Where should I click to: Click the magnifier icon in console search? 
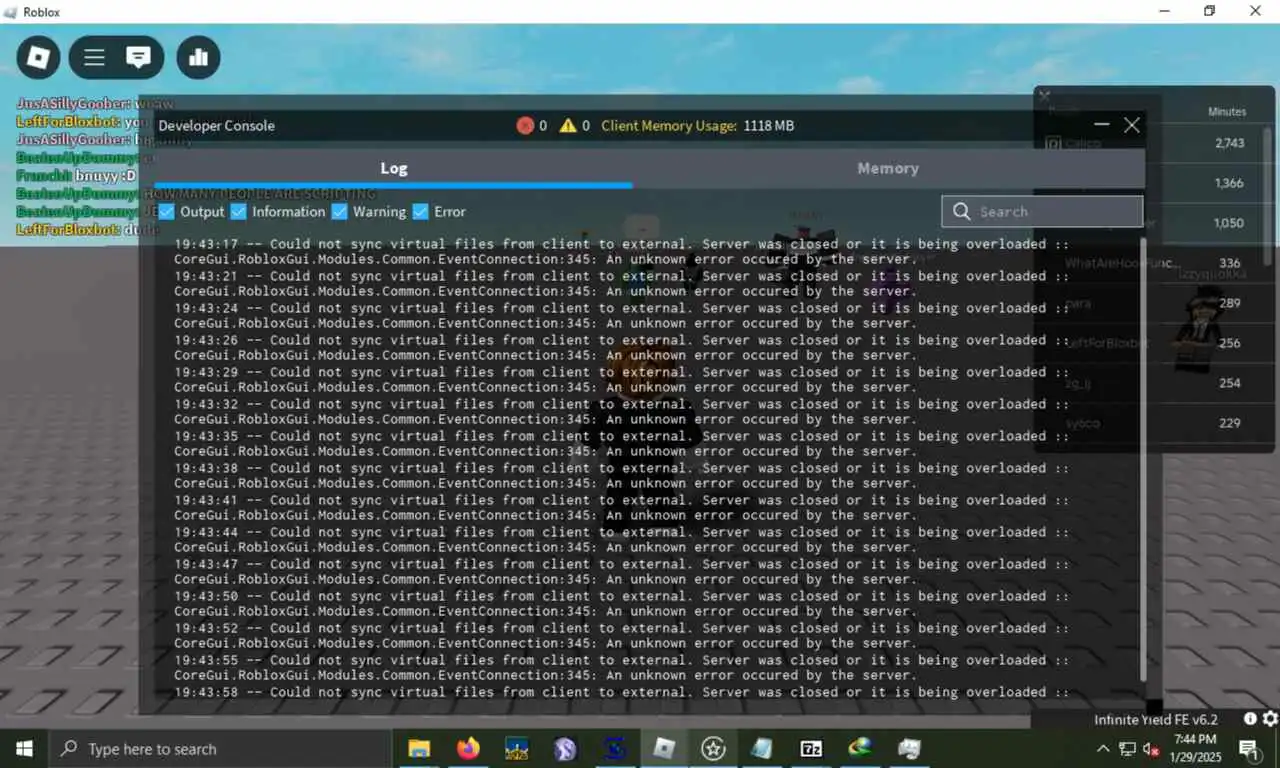click(962, 212)
